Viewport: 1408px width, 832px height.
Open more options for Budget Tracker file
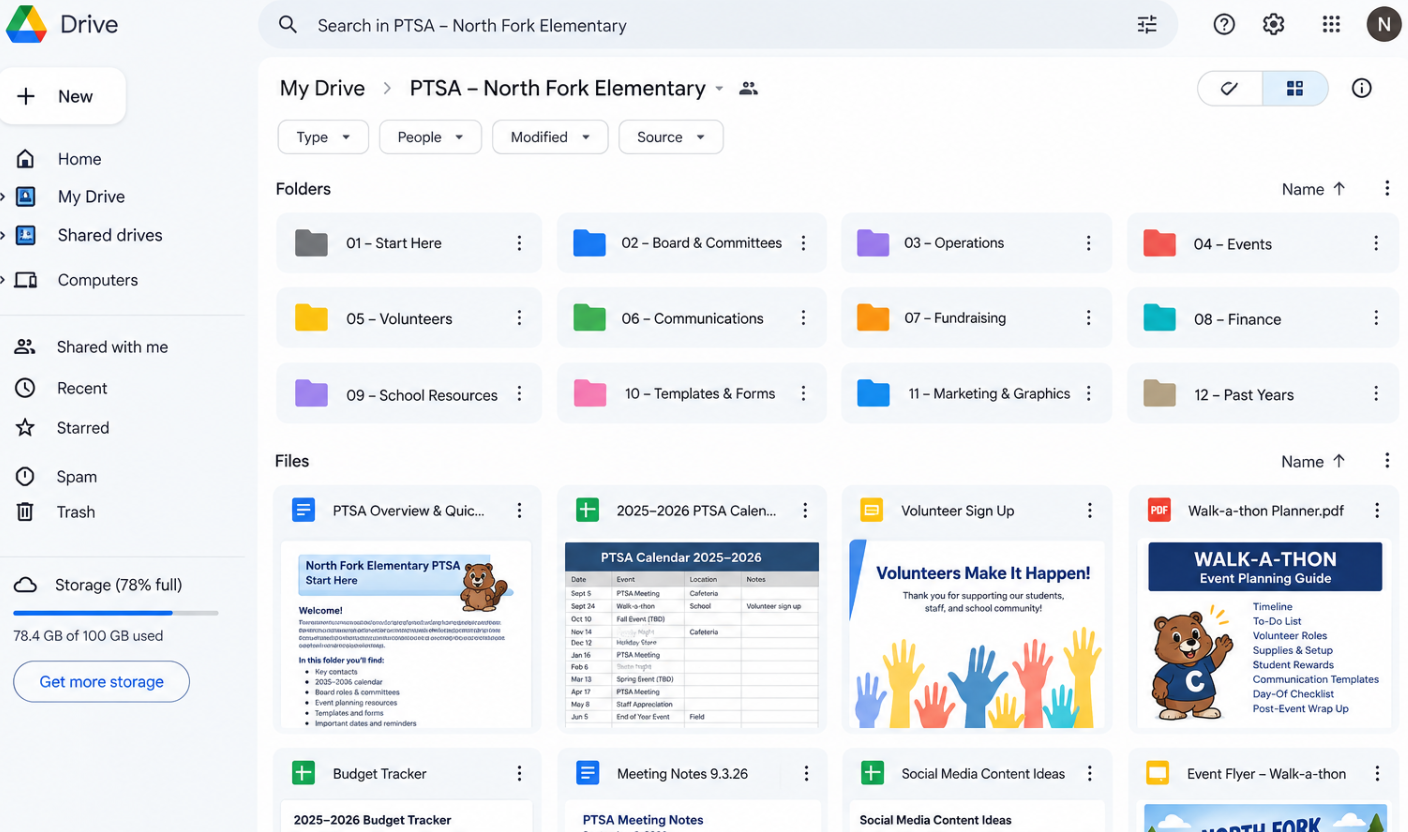pyautogui.click(x=519, y=773)
